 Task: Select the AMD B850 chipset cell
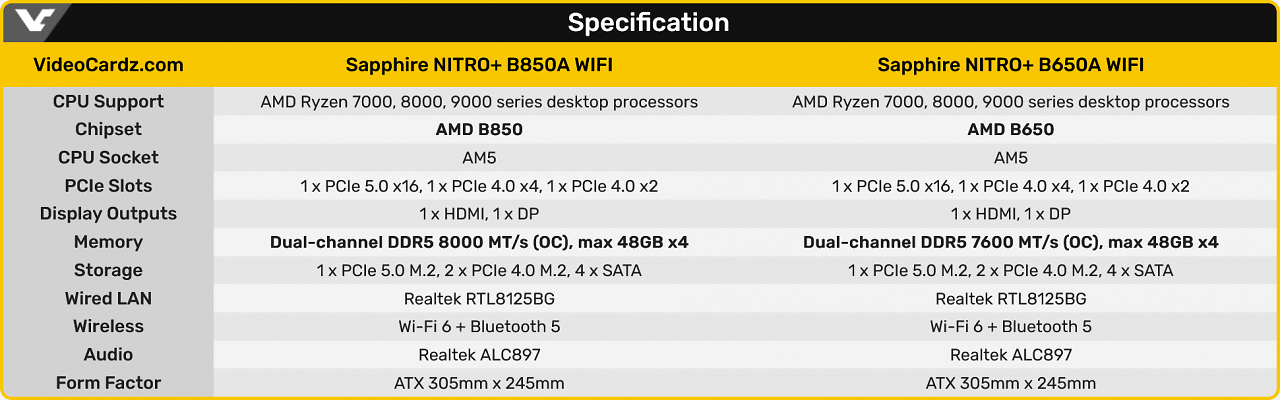click(479, 129)
